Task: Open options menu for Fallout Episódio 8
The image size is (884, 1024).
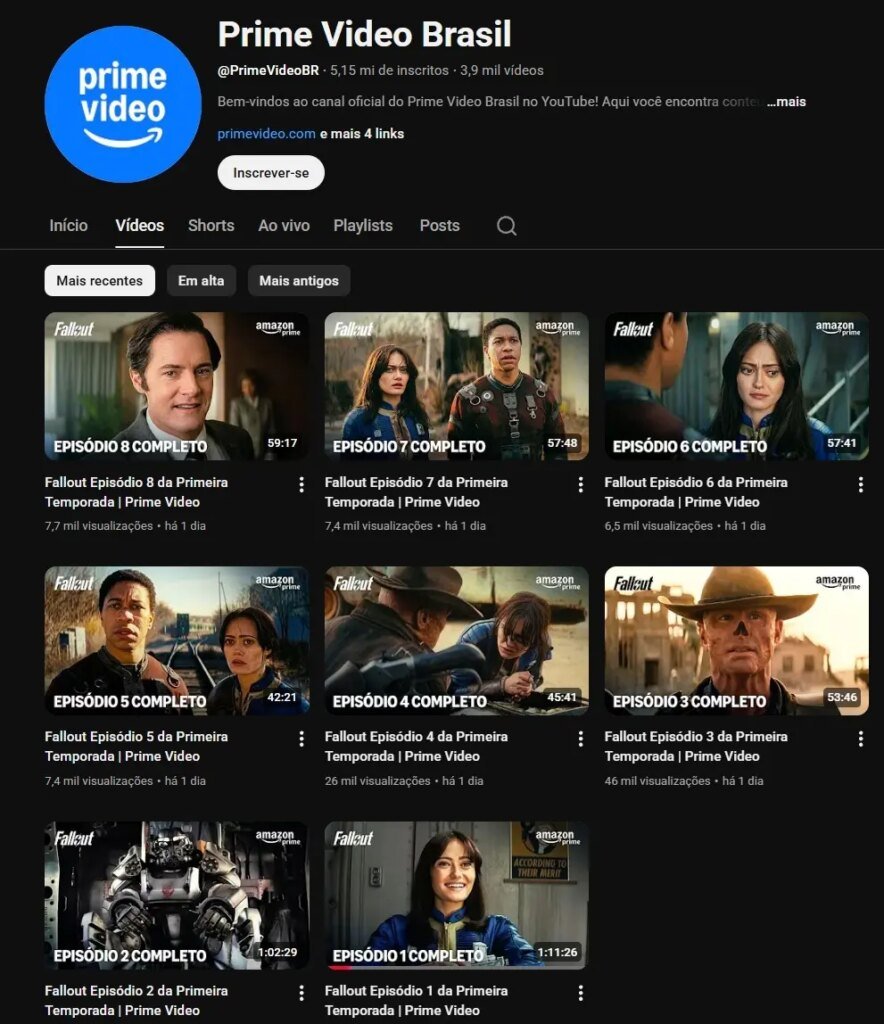Action: 301,485
